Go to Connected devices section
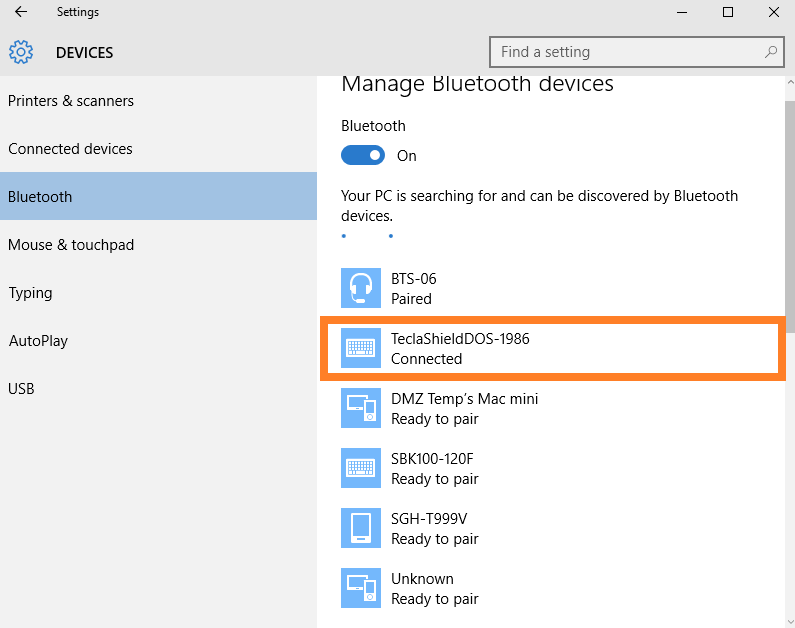Image resolution: width=795 pixels, height=628 pixels. click(70, 149)
